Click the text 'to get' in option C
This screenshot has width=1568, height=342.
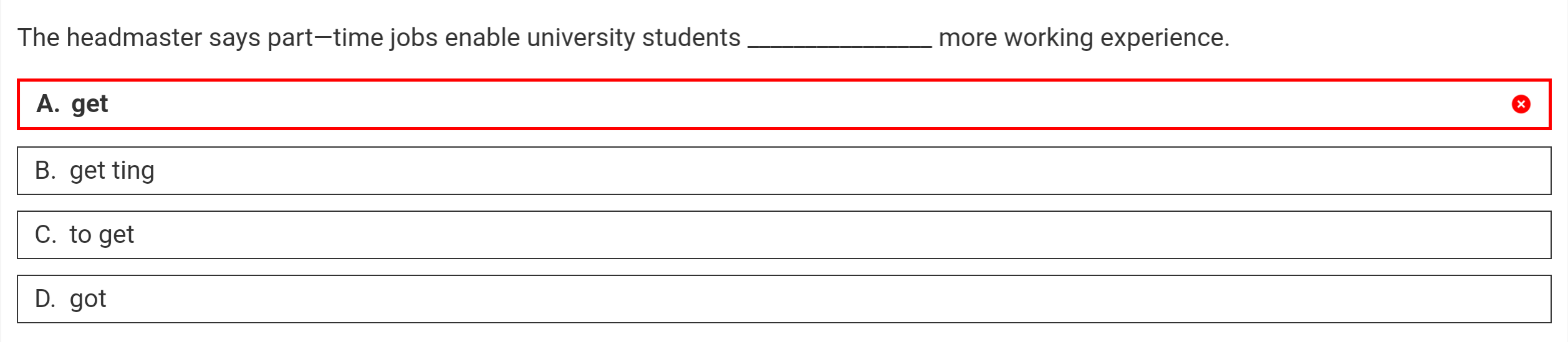pos(102,235)
